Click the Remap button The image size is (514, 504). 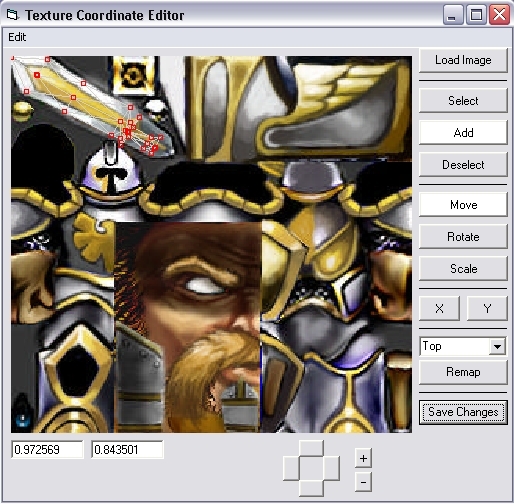point(463,372)
